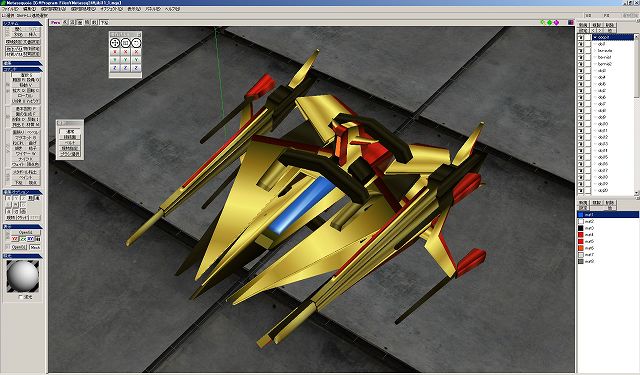Viewport: 640px width, 375px height.
Task: Open the 編集 menu in menu bar
Action: (x=29, y=9)
